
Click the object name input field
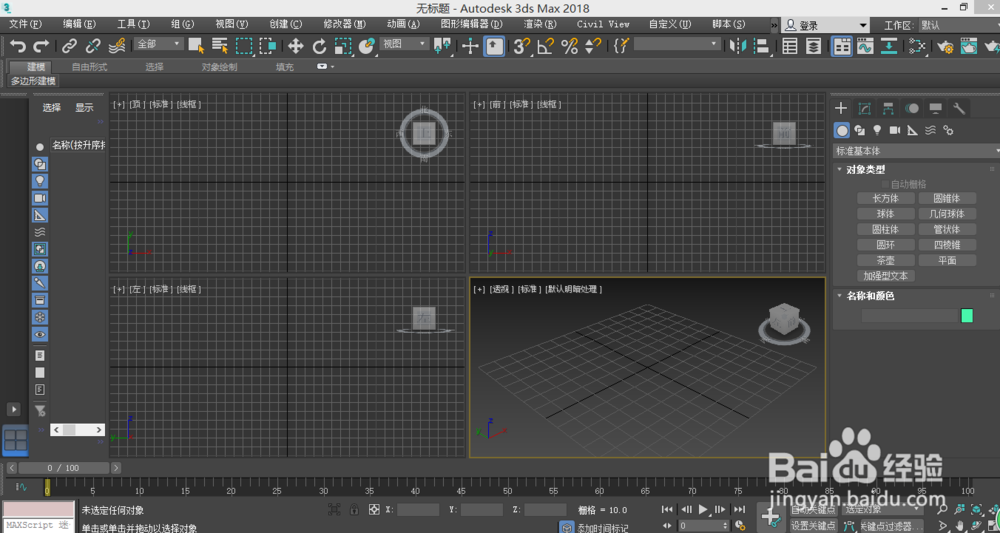(x=910, y=316)
